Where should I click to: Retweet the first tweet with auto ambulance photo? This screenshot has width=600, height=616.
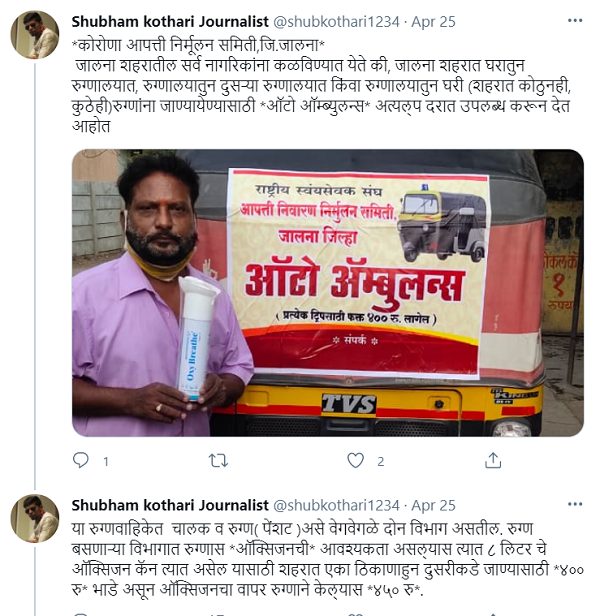(x=218, y=460)
